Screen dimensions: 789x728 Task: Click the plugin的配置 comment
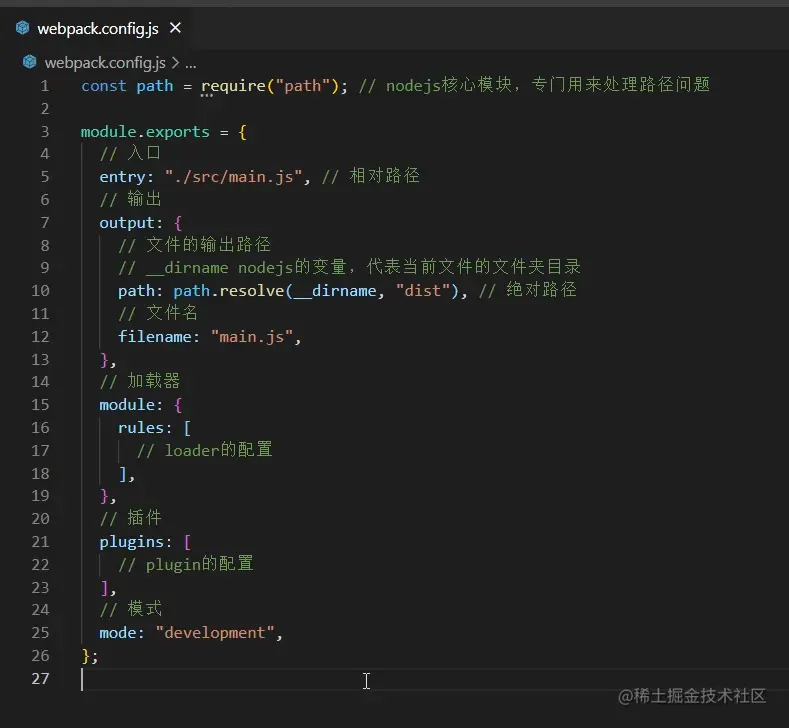(x=186, y=564)
